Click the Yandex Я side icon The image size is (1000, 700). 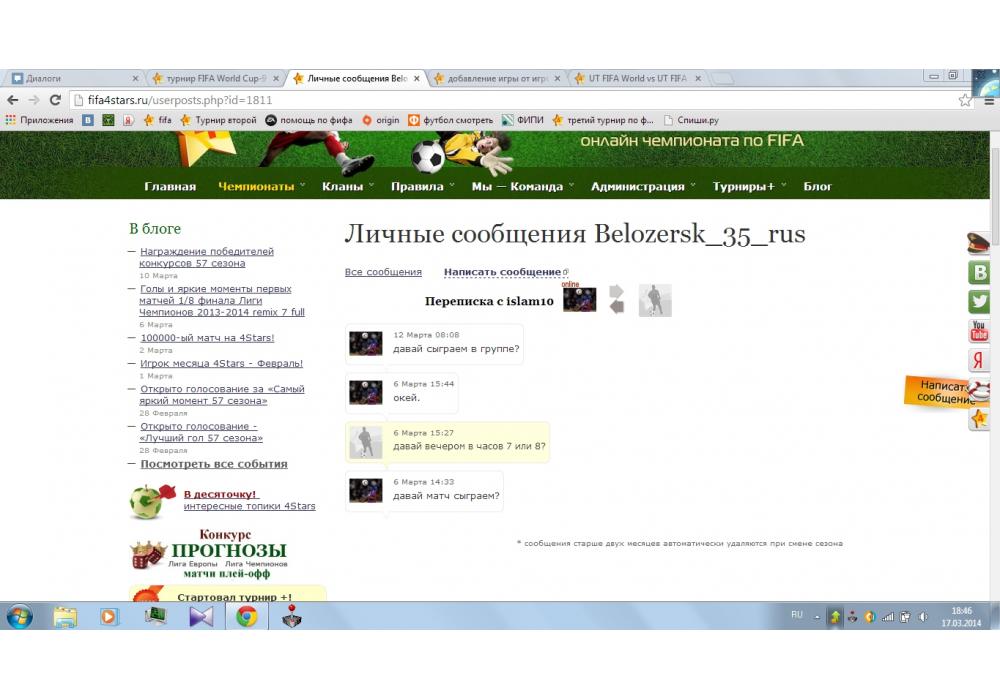pyautogui.click(x=979, y=360)
